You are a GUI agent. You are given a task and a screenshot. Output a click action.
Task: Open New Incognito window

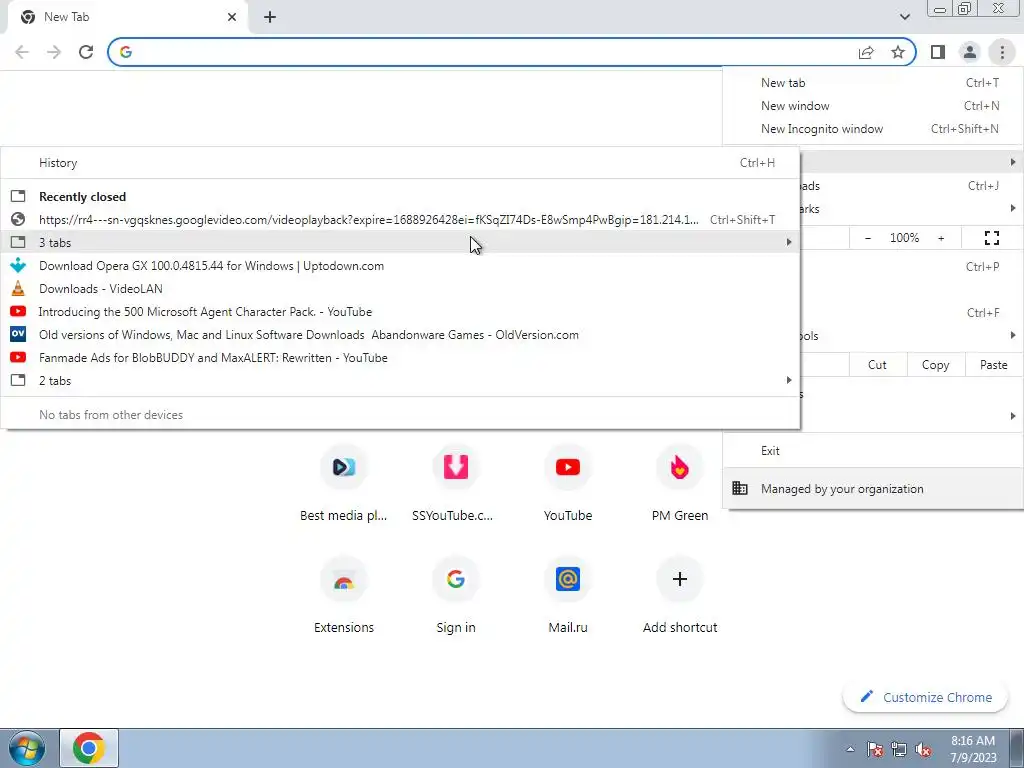click(x=874, y=129)
